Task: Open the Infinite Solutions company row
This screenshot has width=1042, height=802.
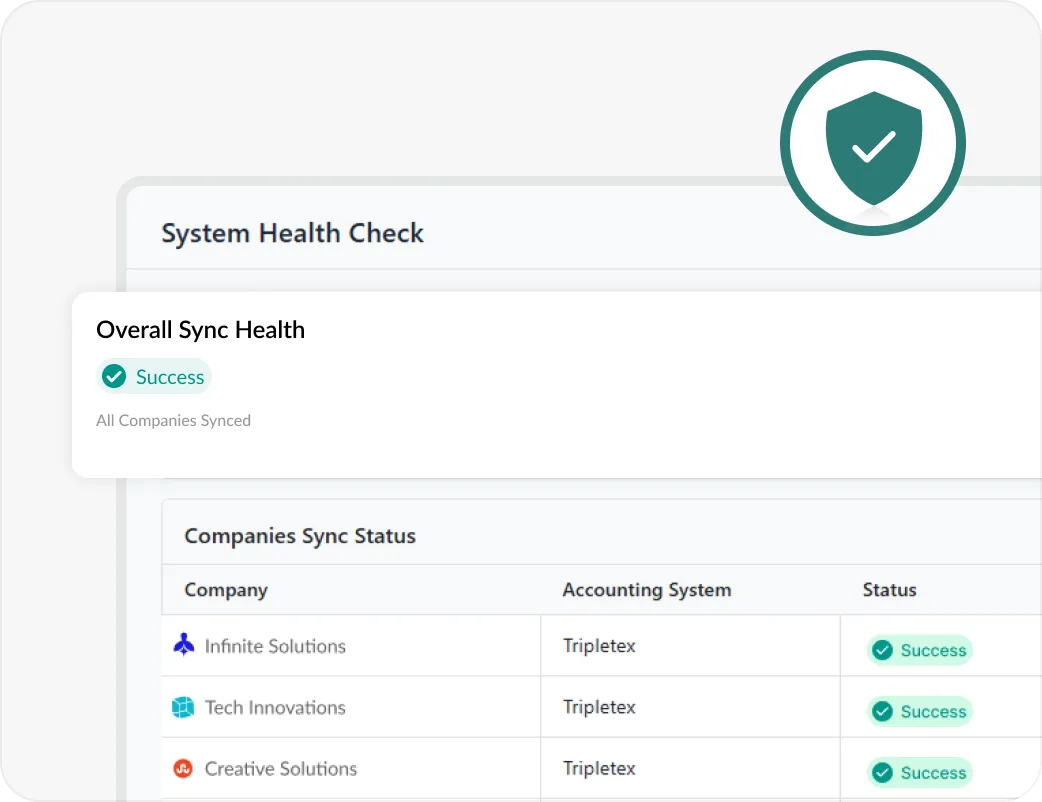Action: point(601,645)
